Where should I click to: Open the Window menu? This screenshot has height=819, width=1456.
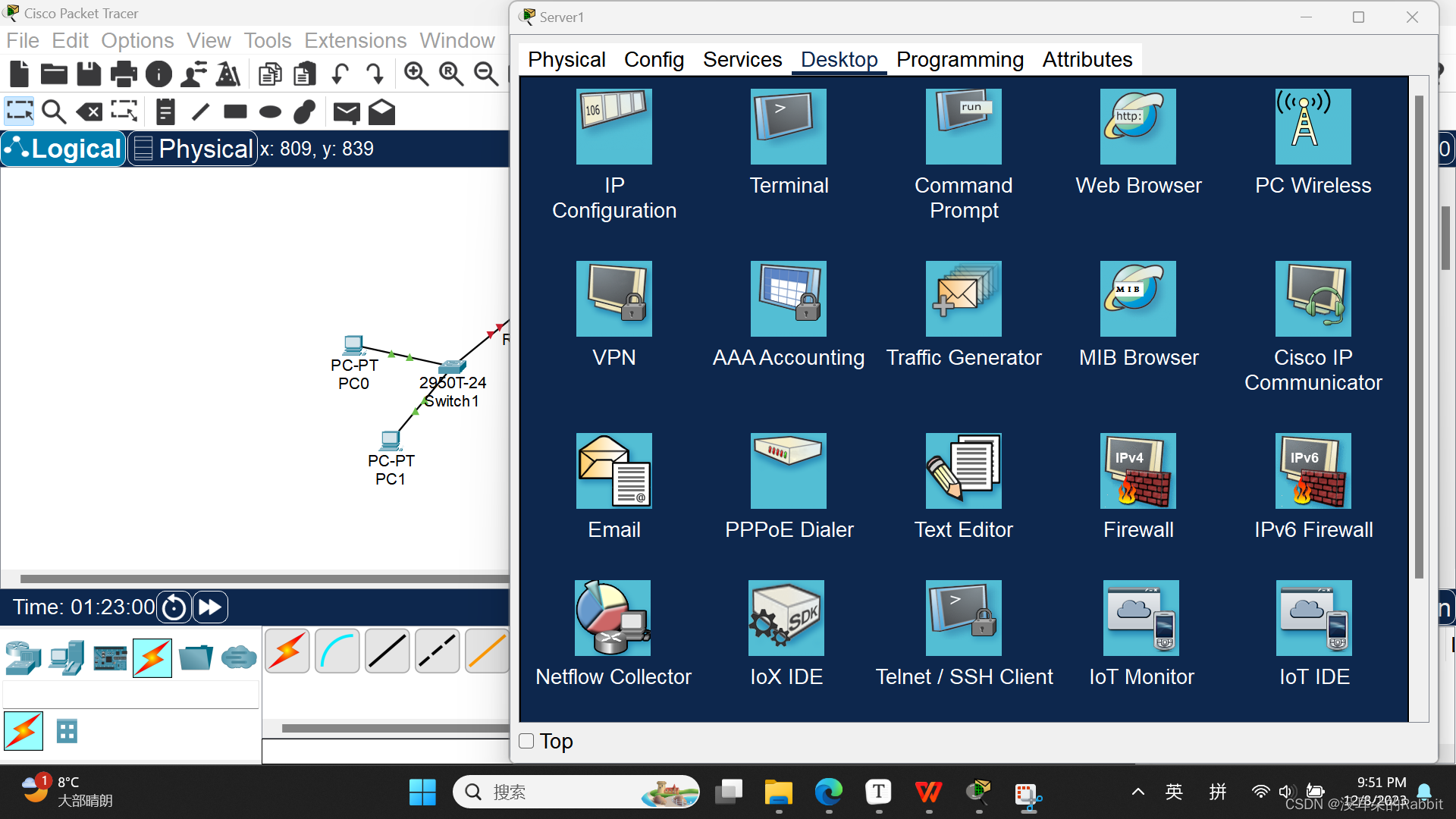tap(457, 40)
